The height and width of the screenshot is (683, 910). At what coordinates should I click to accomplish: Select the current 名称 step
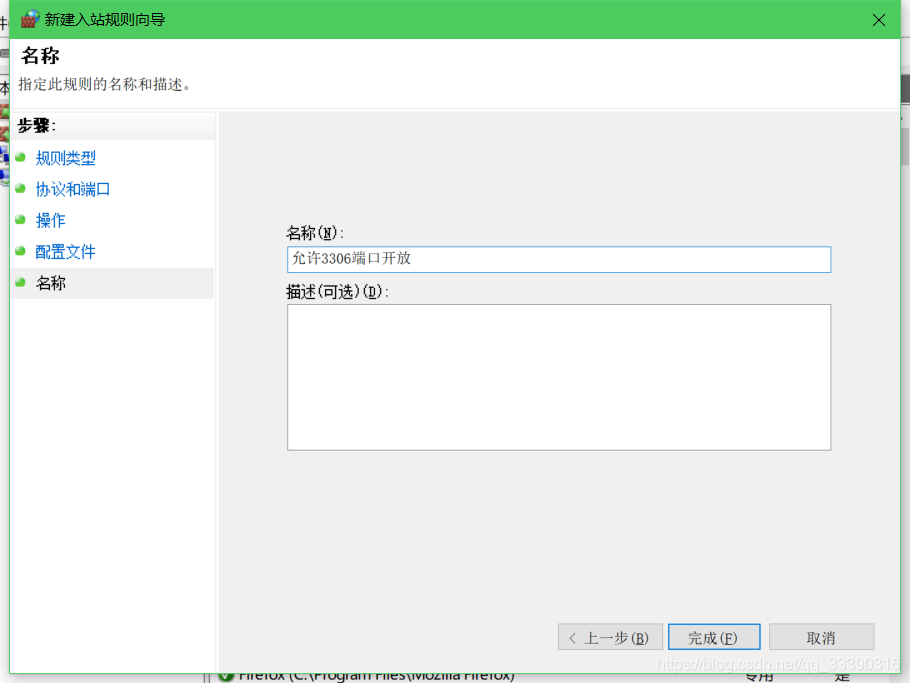52,283
